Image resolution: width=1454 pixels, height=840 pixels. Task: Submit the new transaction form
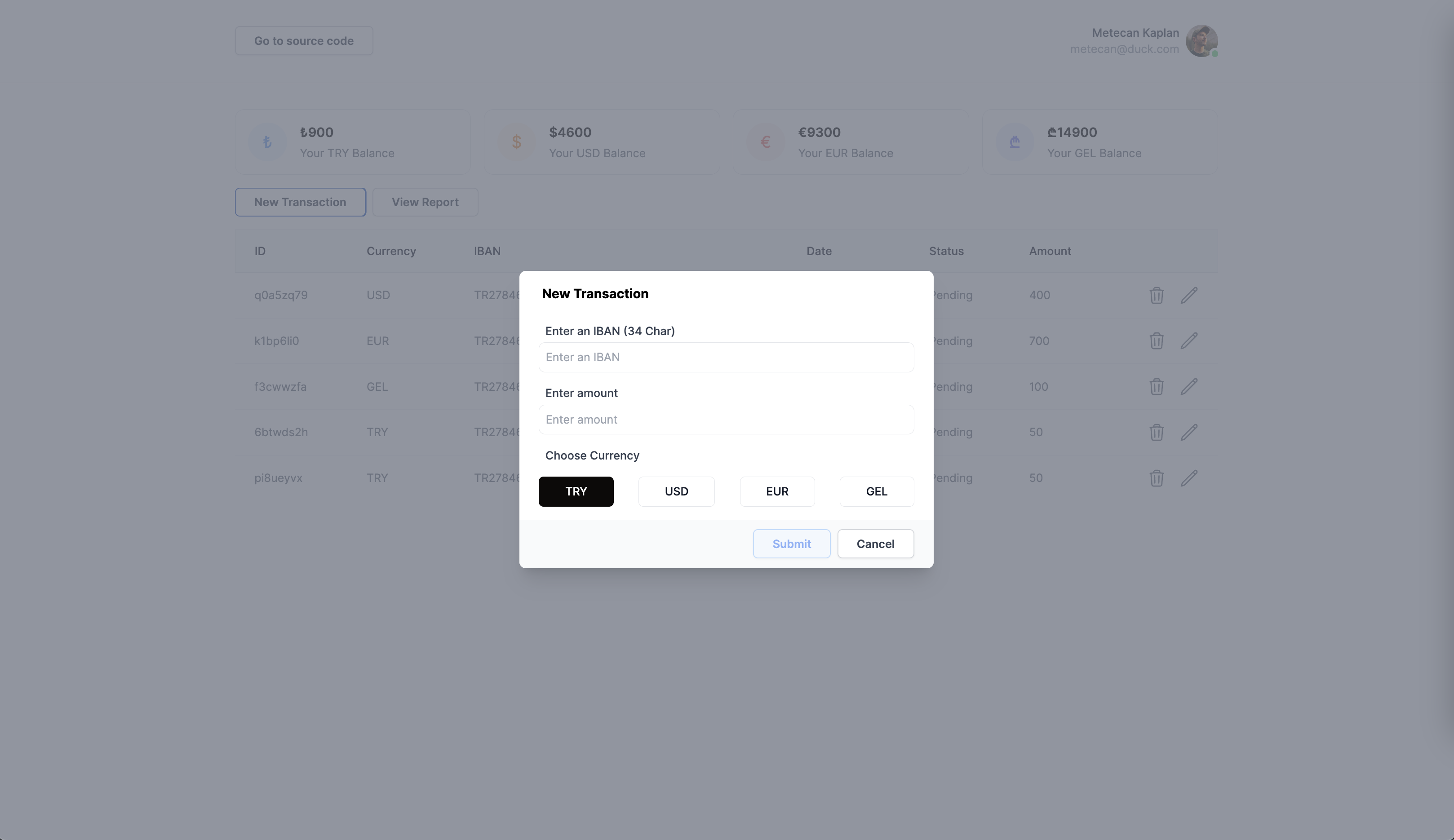[x=791, y=543]
